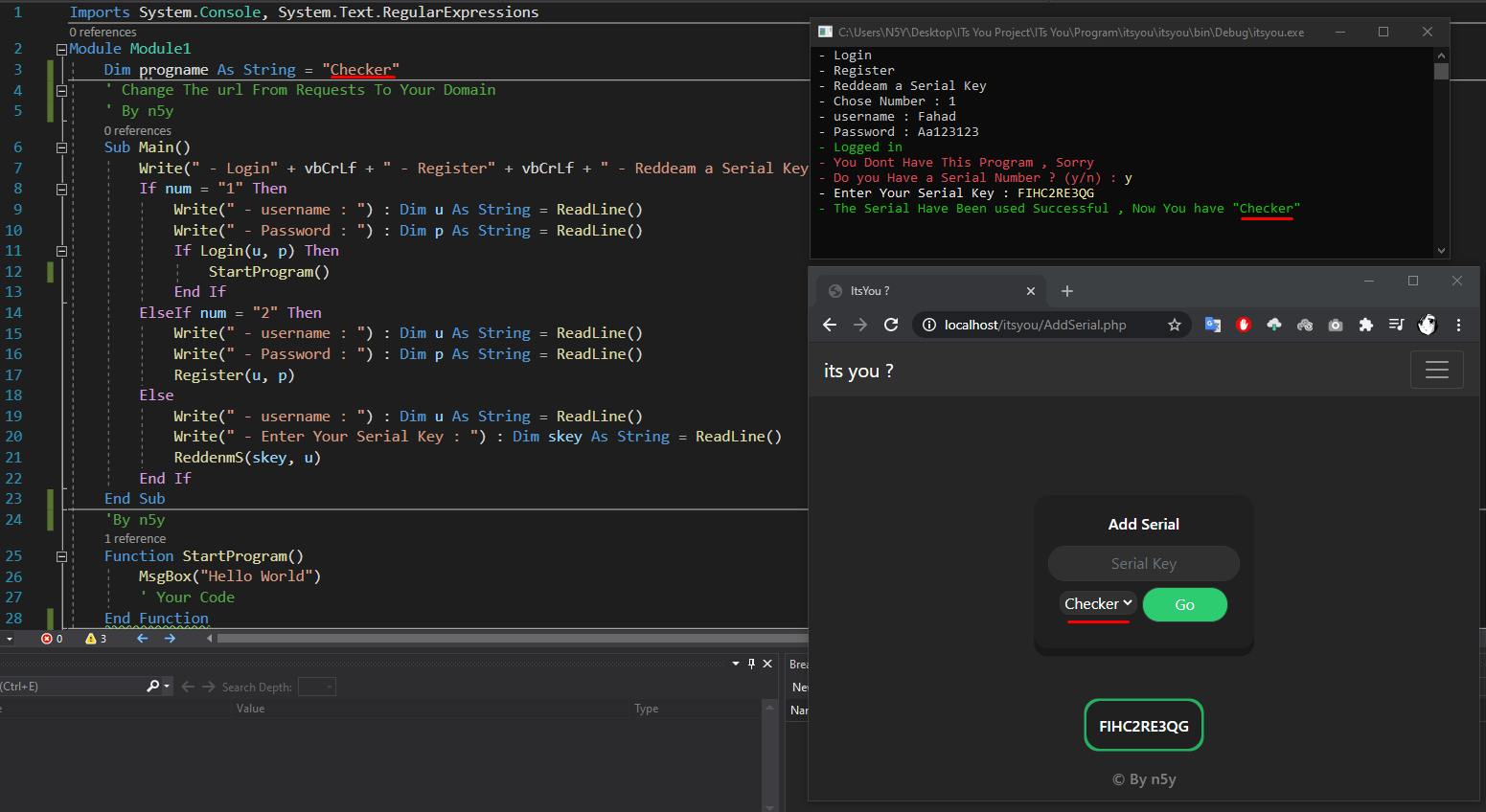The width and height of the screenshot is (1486, 812).
Task: Click the errors indicator showing 0
Action: (52, 639)
